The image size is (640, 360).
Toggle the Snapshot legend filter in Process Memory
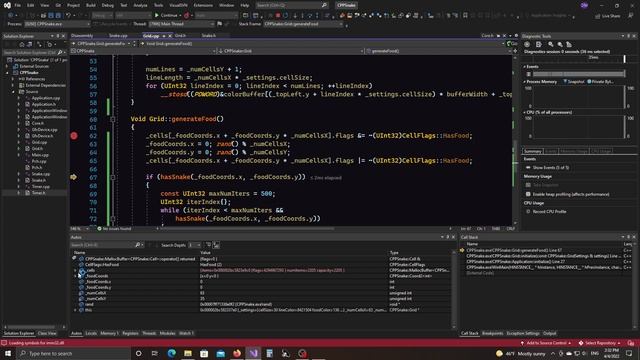pyautogui.click(x=573, y=82)
